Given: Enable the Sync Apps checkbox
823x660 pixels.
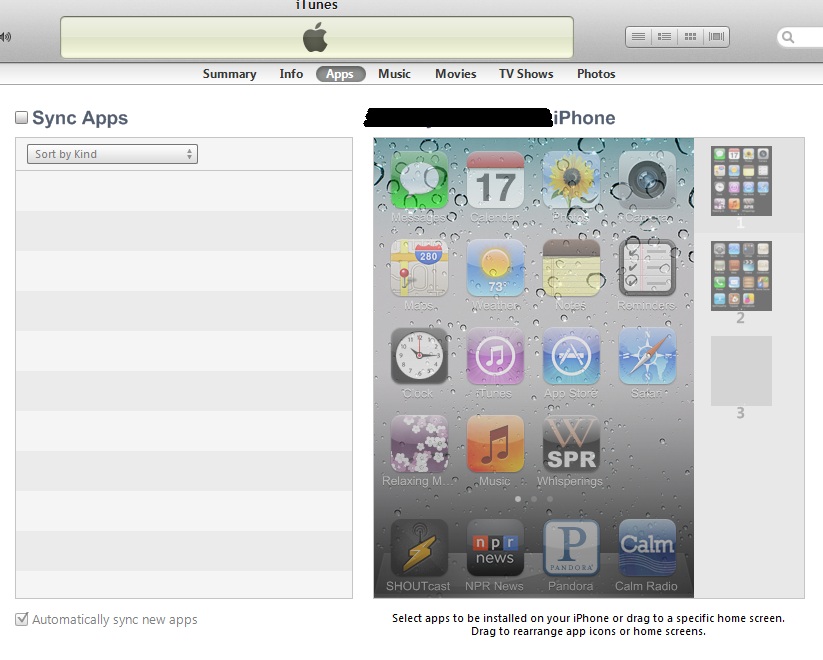Looking at the screenshot, I should coord(22,118).
